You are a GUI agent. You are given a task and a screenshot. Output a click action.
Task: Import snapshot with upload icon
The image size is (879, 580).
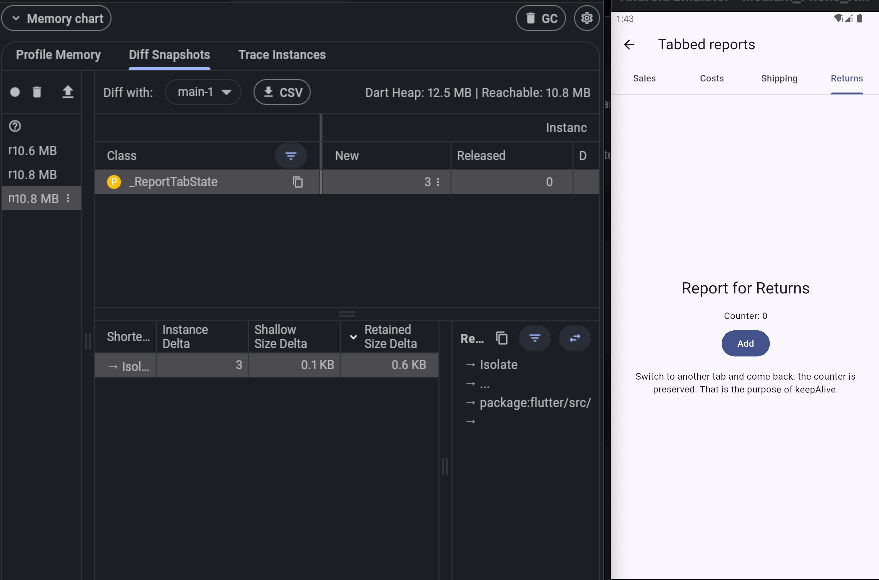[68, 92]
